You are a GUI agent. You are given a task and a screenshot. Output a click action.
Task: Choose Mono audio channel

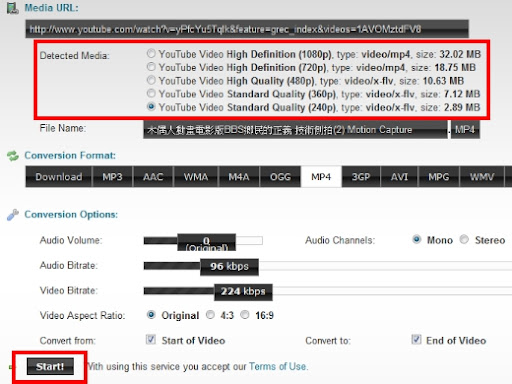coord(416,239)
